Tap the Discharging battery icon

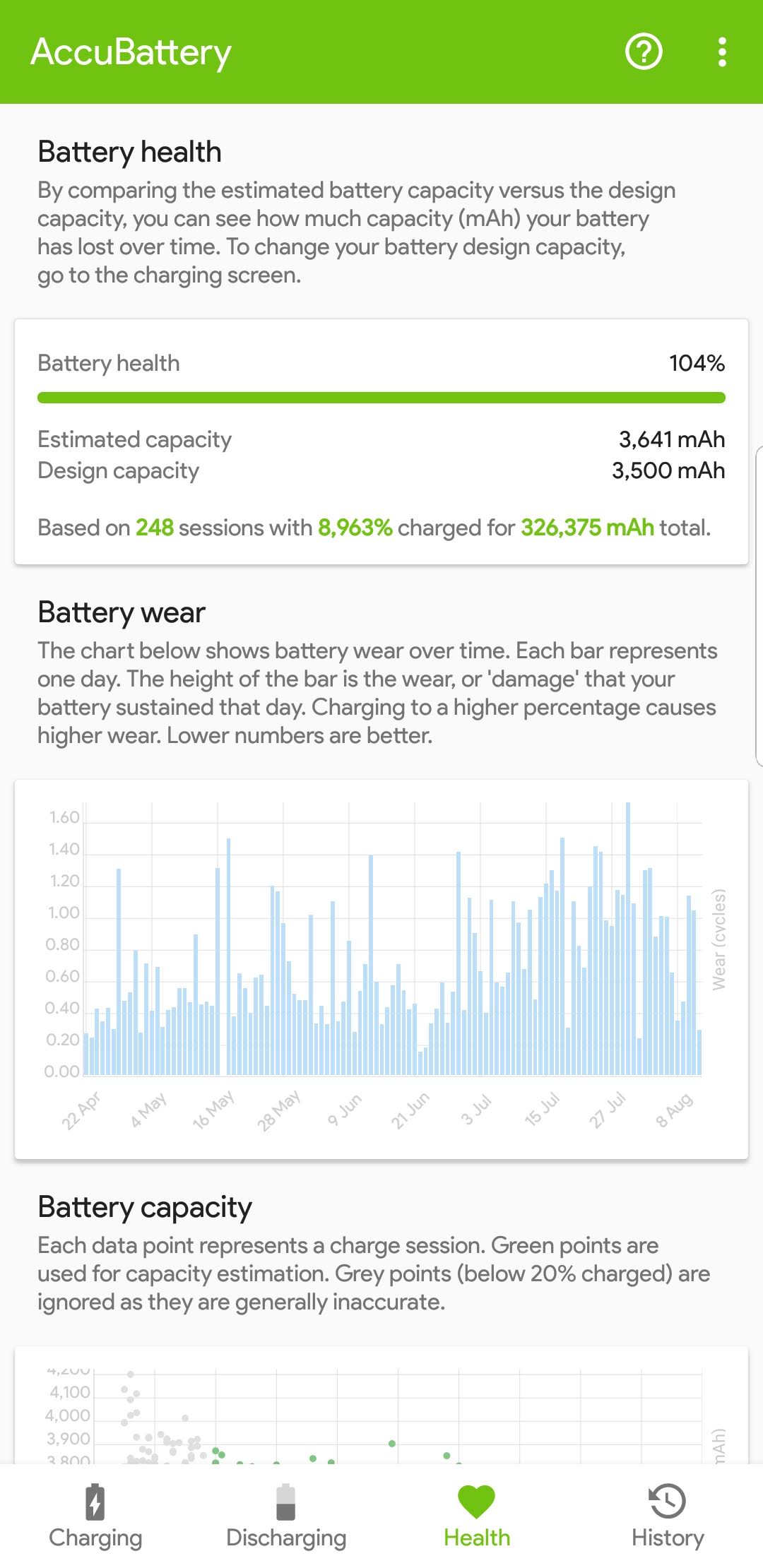(x=286, y=1501)
